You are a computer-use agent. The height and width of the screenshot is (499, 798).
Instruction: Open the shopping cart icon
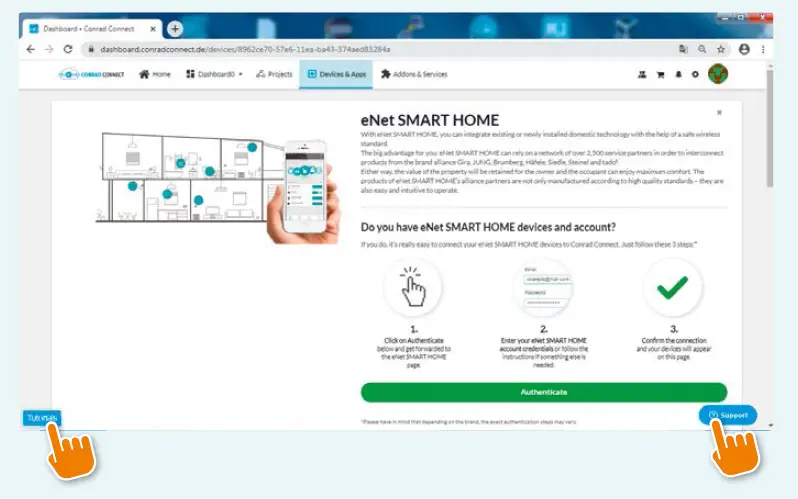point(661,75)
